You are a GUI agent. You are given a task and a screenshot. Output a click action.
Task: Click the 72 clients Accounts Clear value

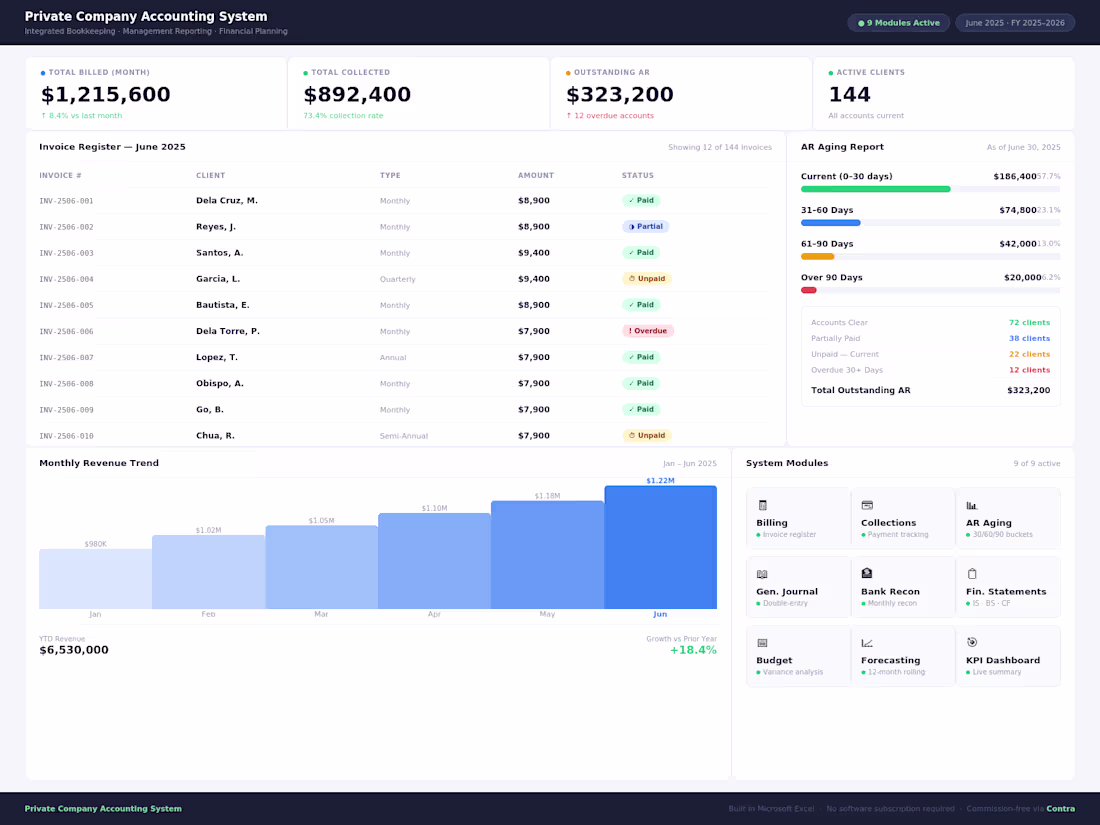(x=1029, y=323)
